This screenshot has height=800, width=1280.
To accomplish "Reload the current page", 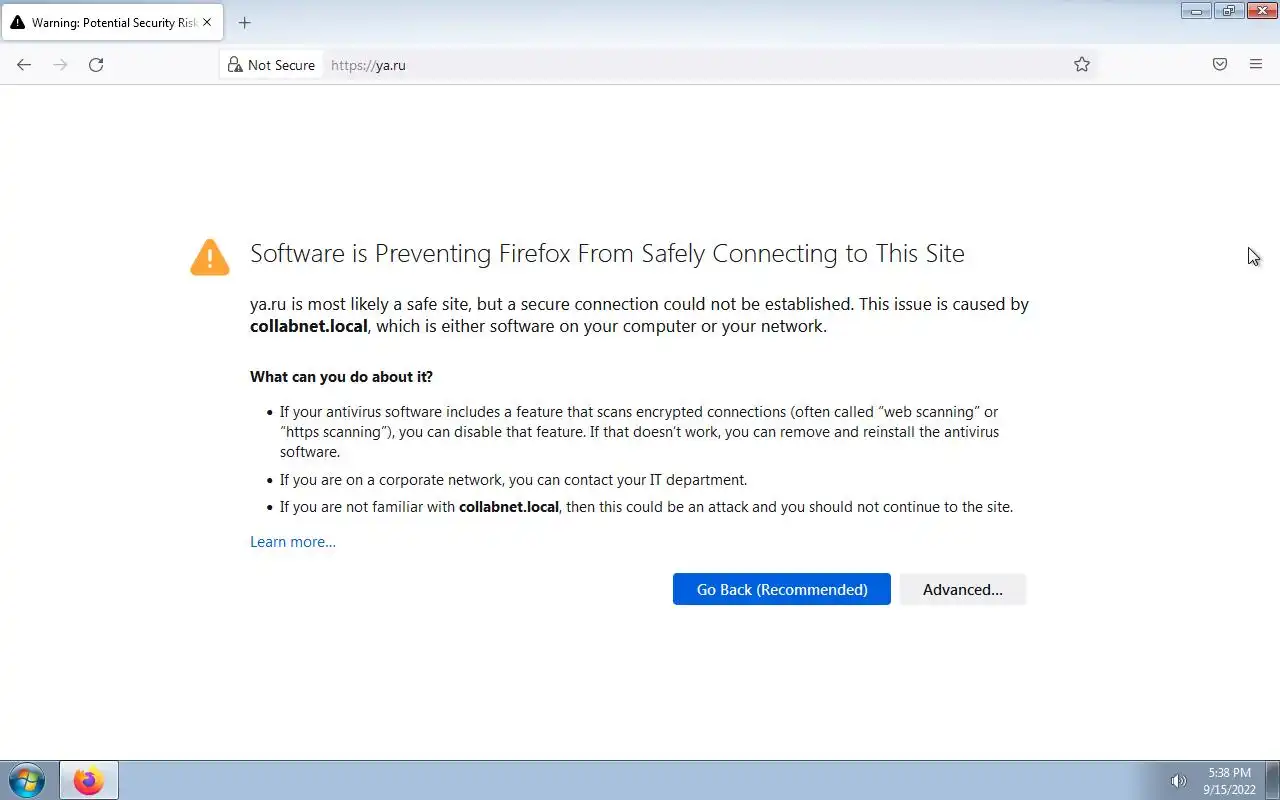I will coord(96,65).
